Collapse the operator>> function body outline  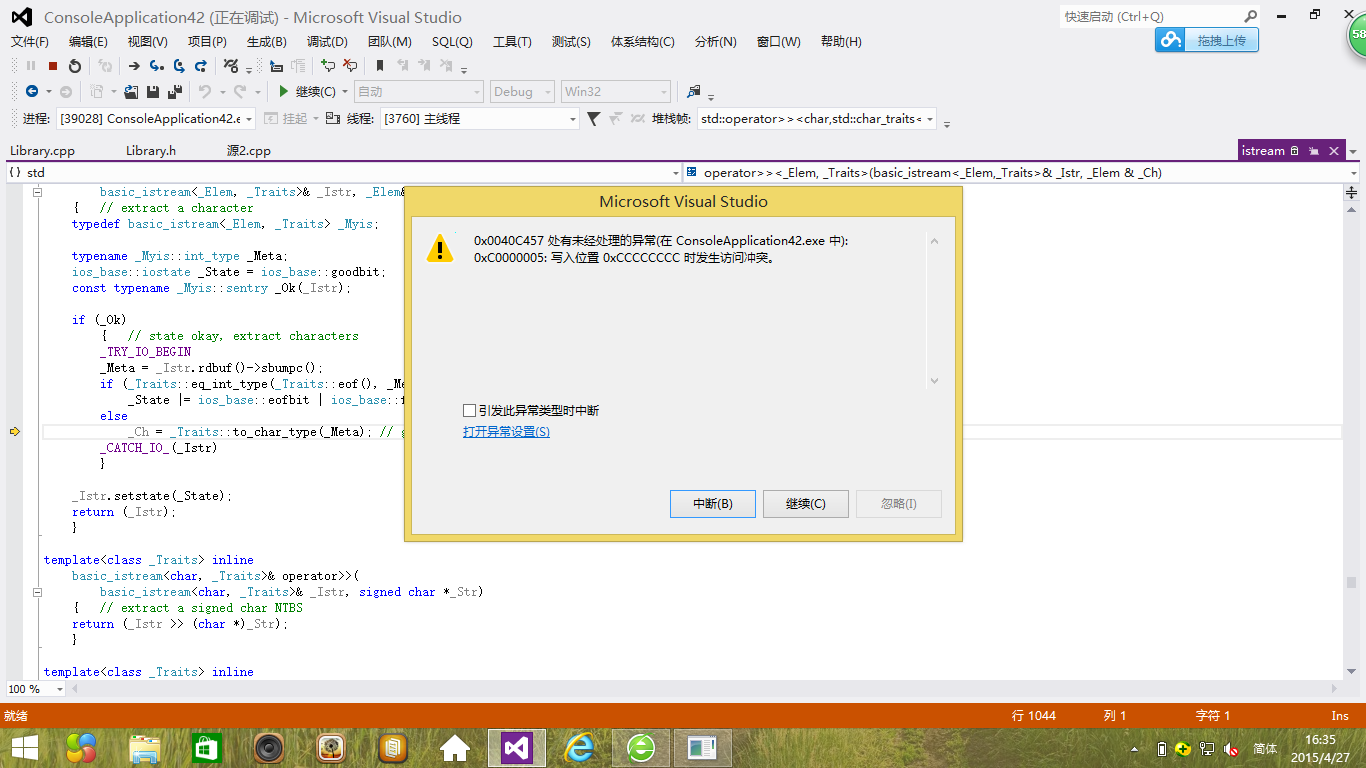pyautogui.click(x=37, y=192)
